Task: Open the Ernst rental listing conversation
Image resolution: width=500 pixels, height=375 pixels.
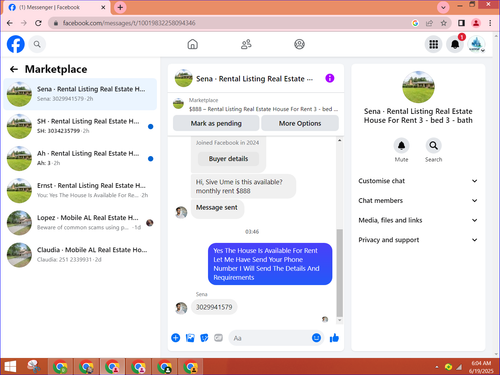Action: [80, 191]
